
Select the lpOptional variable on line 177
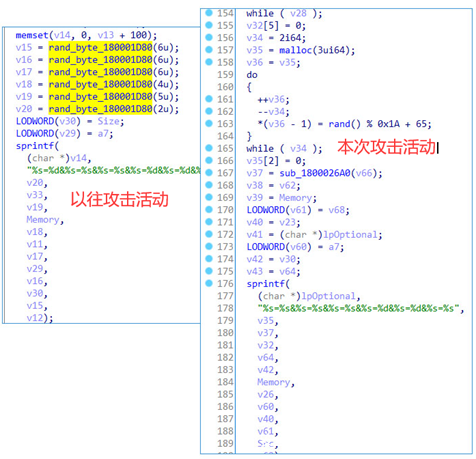click(x=328, y=296)
